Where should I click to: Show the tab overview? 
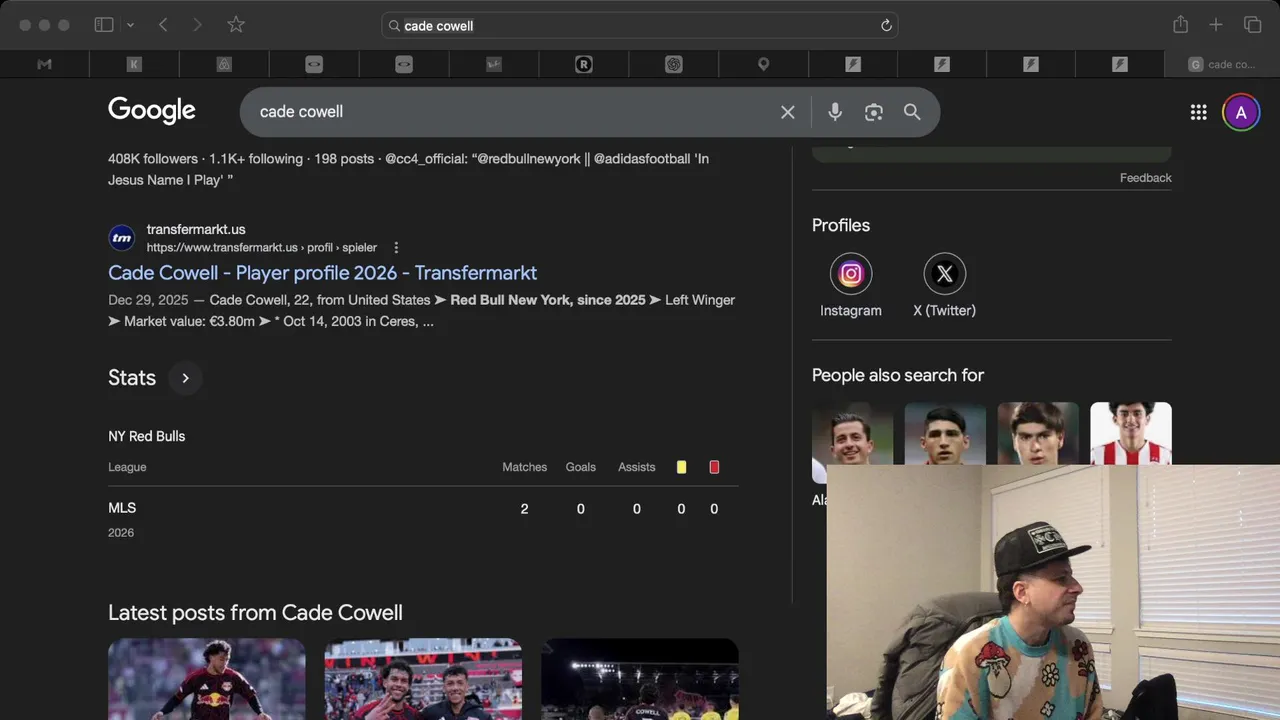(x=1252, y=25)
